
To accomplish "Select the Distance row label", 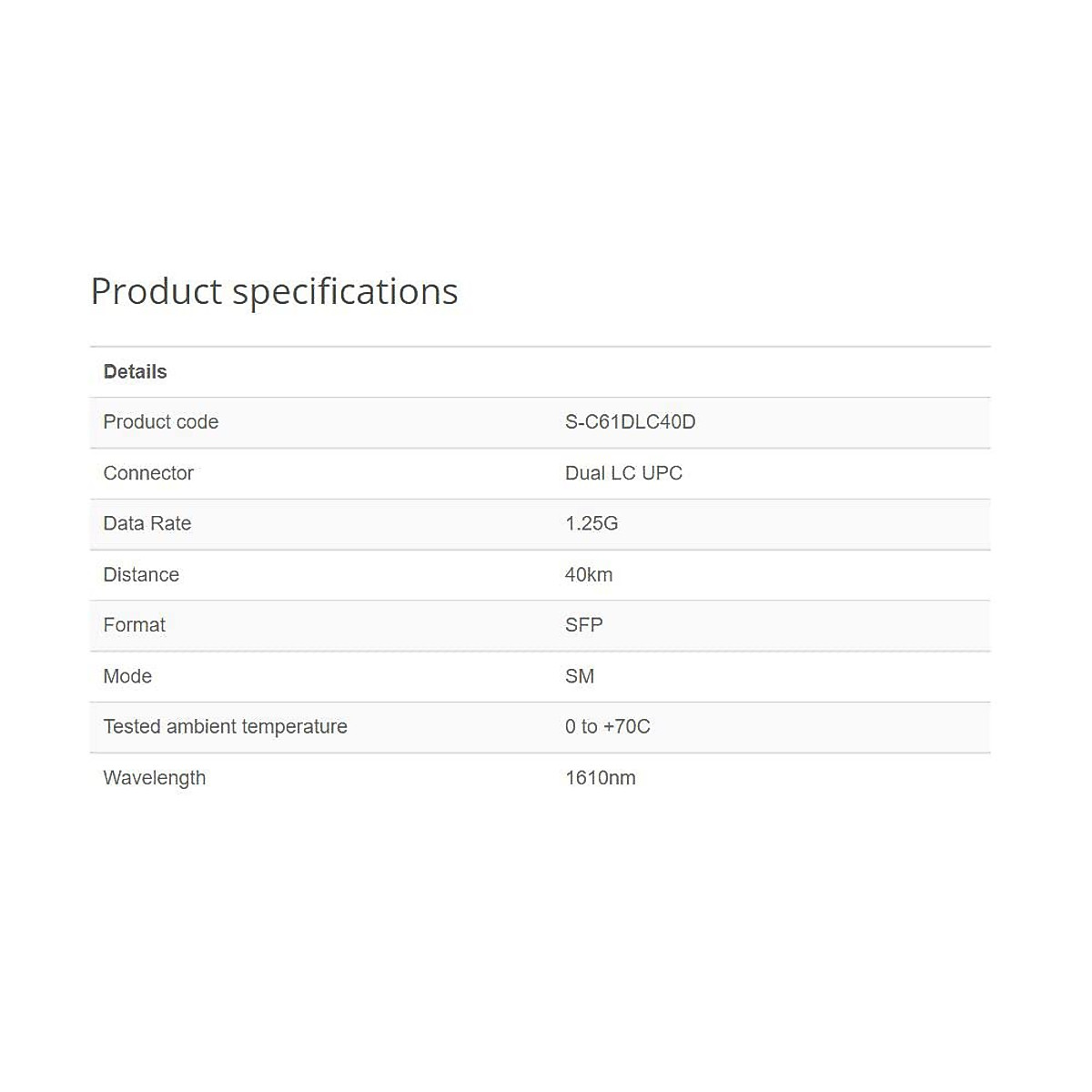I will pyautogui.click(x=141, y=575).
